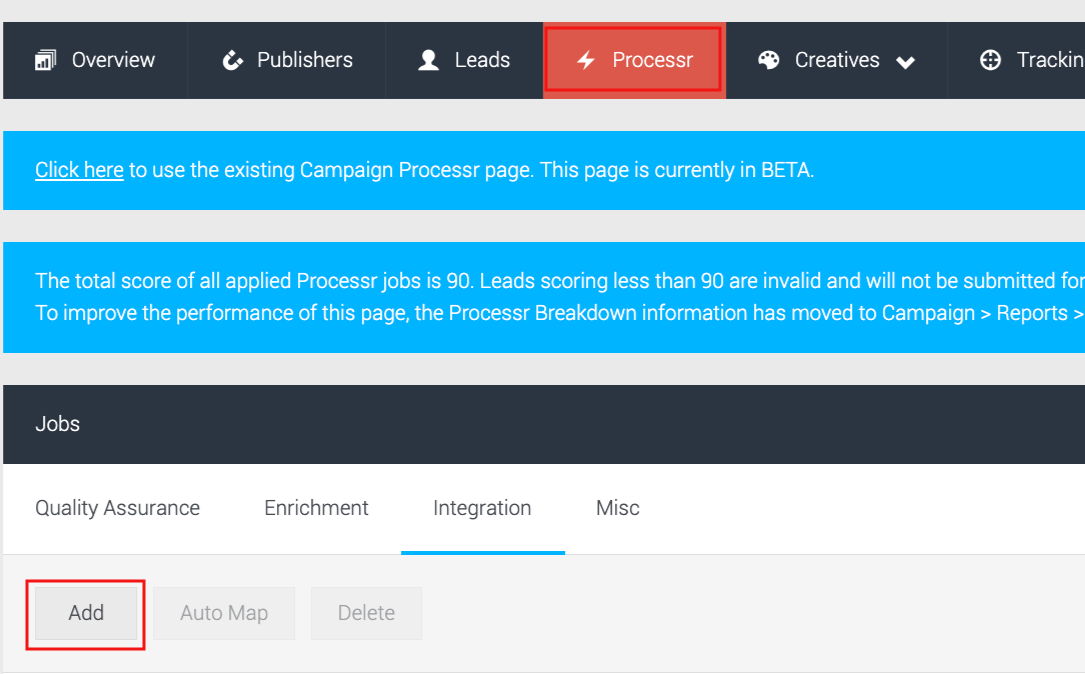Click the lightning bolt icon on Processr
This screenshot has width=1085, height=674.
[585, 60]
